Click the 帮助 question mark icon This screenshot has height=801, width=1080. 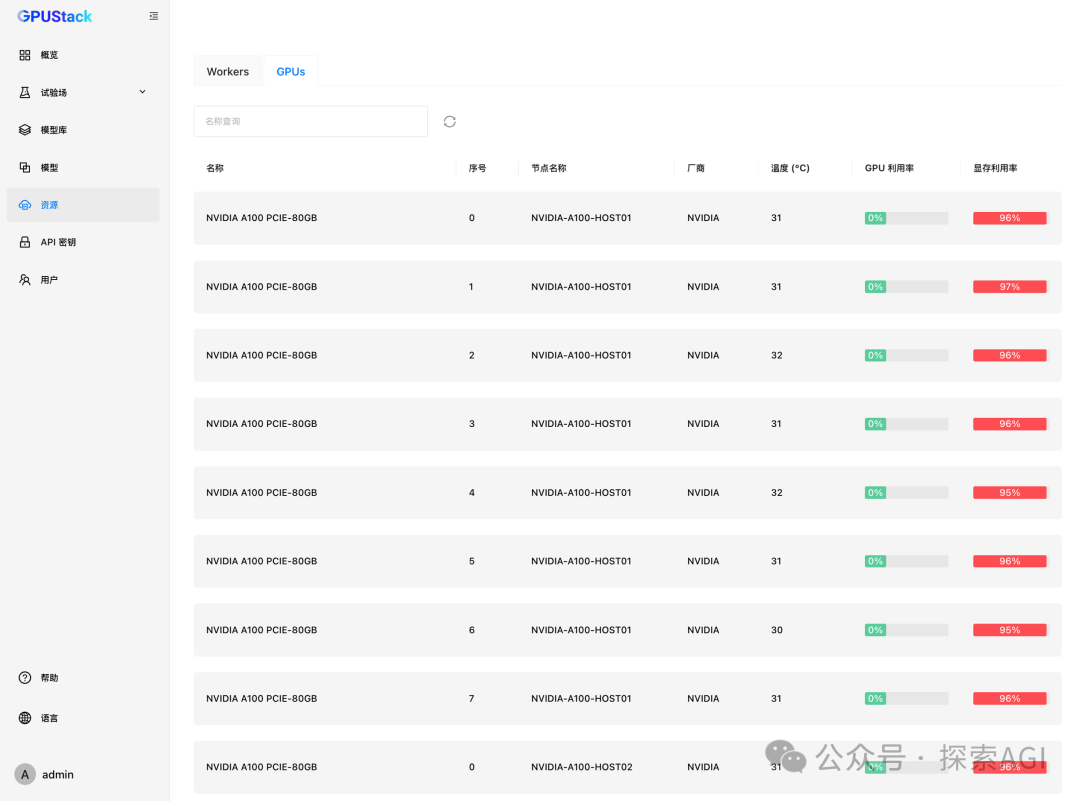25,678
